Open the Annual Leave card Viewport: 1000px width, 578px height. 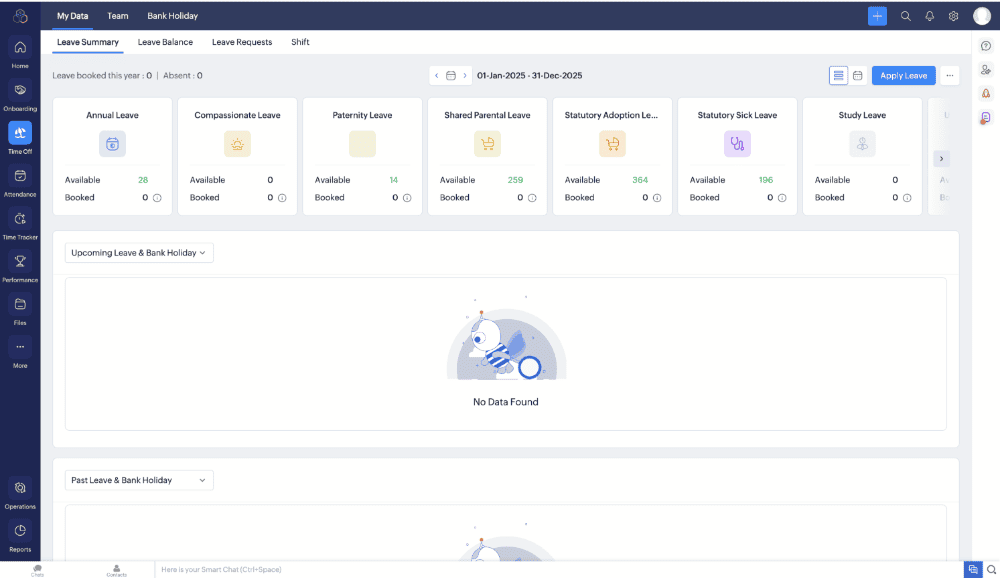coord(112,156)
